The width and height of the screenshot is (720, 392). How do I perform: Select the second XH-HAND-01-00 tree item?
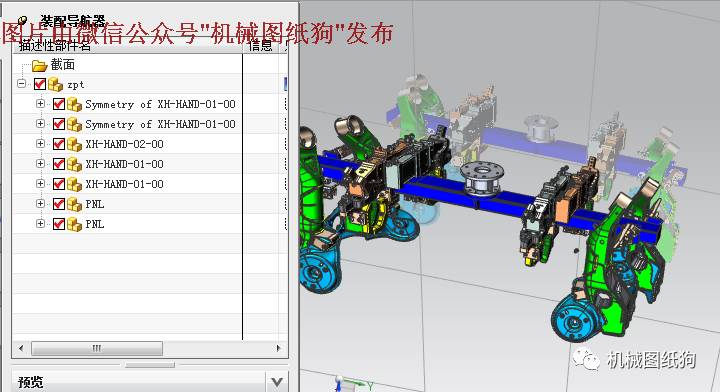click(124, 184)
